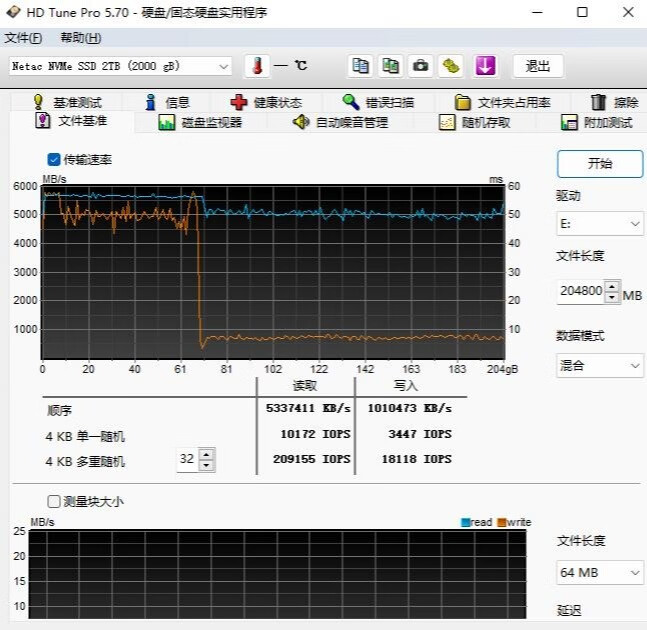Image resolution: width=647 pixels, height=630 pixels.
Task: Open the 文件(F) menu
Action: point(23,38)
